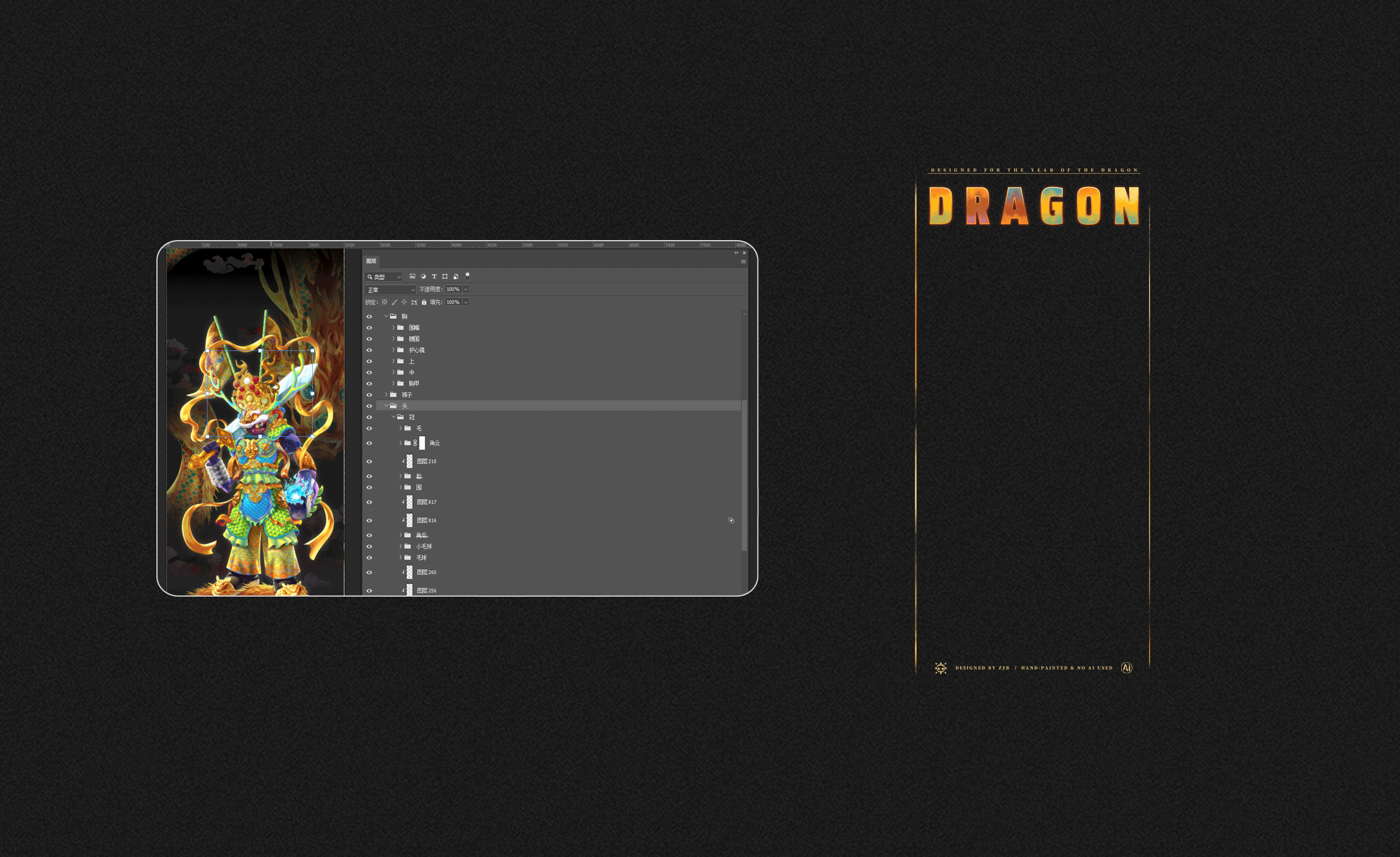Image resolution: width=1400 pixels, height=857 pixels.
Task: Enable lock transparent pixels
Action: (386, 302)
